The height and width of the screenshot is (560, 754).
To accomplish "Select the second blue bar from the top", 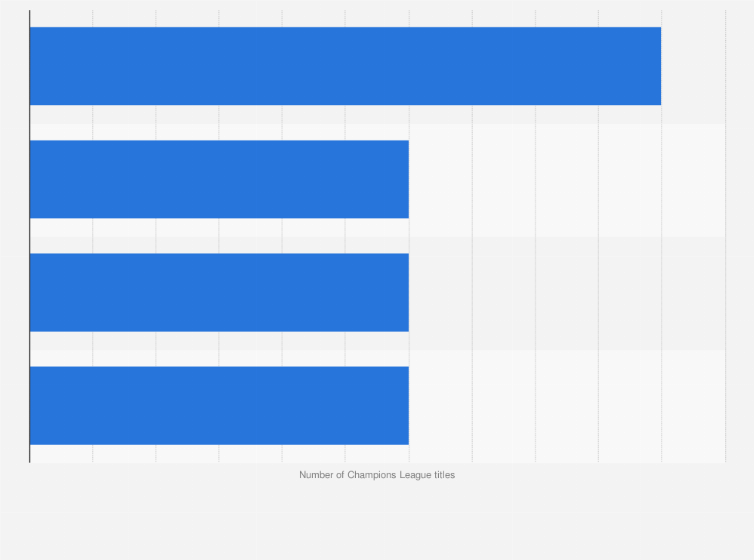I will 219,179.
